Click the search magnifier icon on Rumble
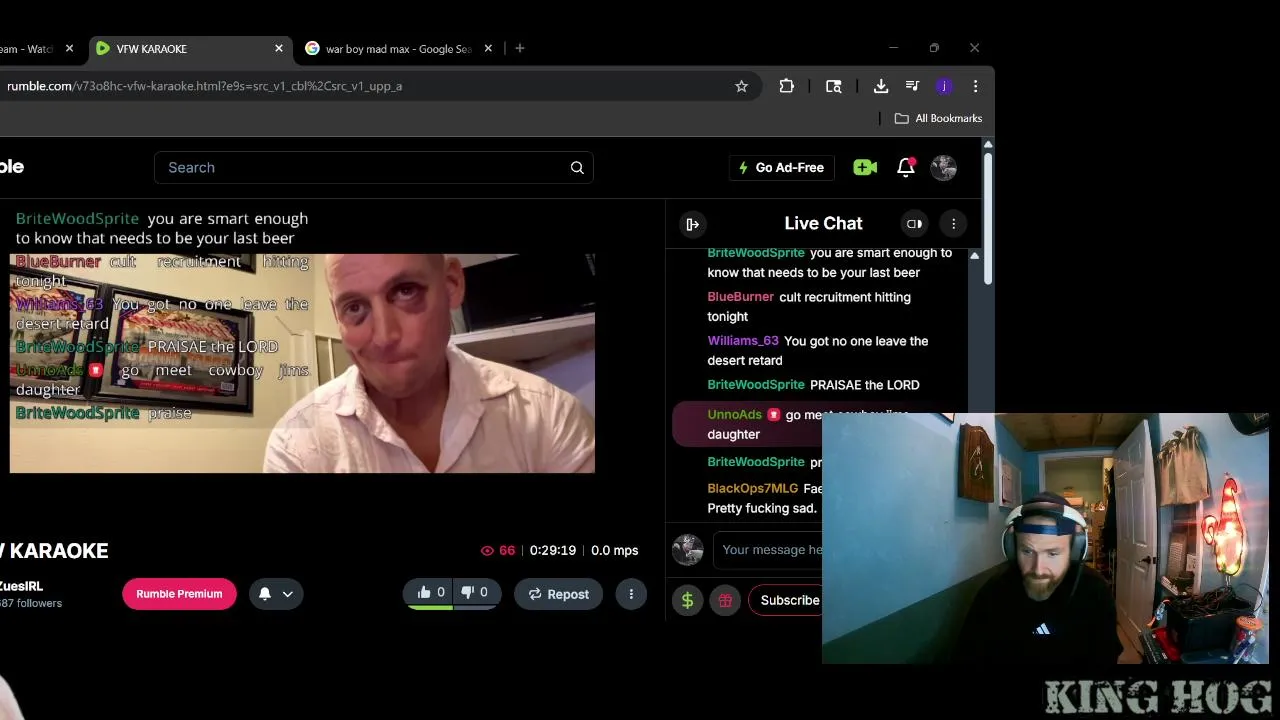Viewport: 1280px width, 720px height. [x=577, y=168]
